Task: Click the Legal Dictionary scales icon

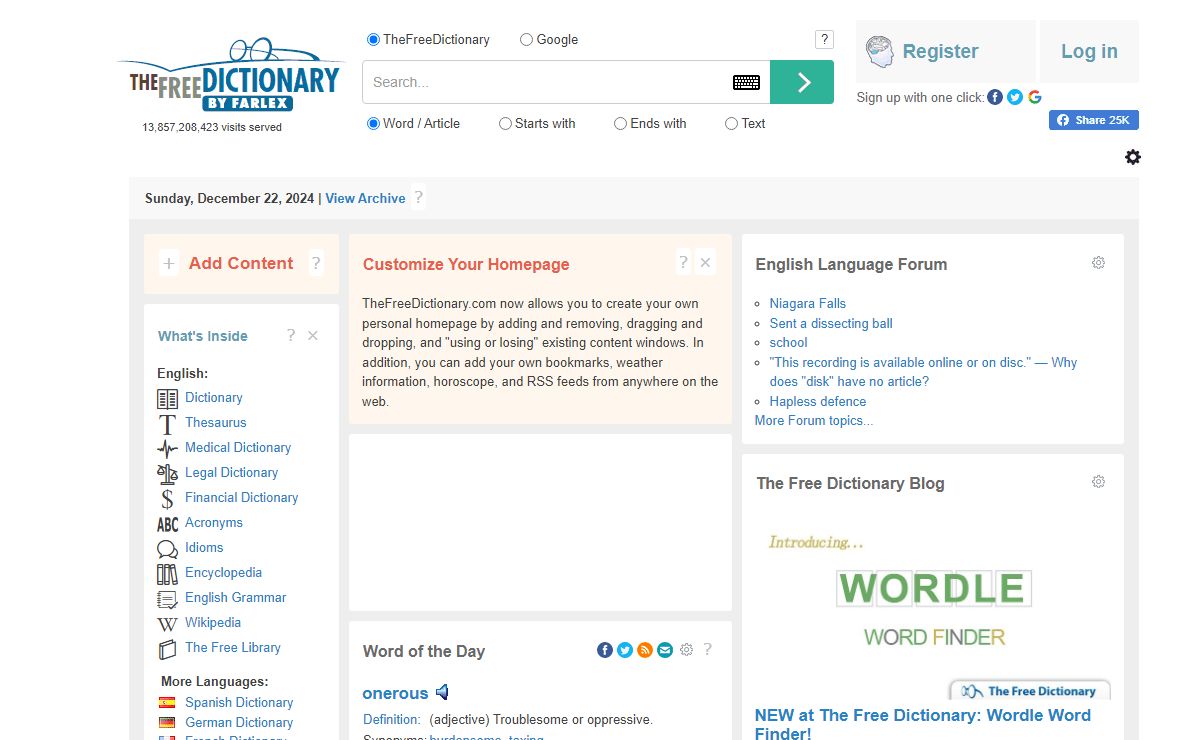Action: (x=167, y=474)
